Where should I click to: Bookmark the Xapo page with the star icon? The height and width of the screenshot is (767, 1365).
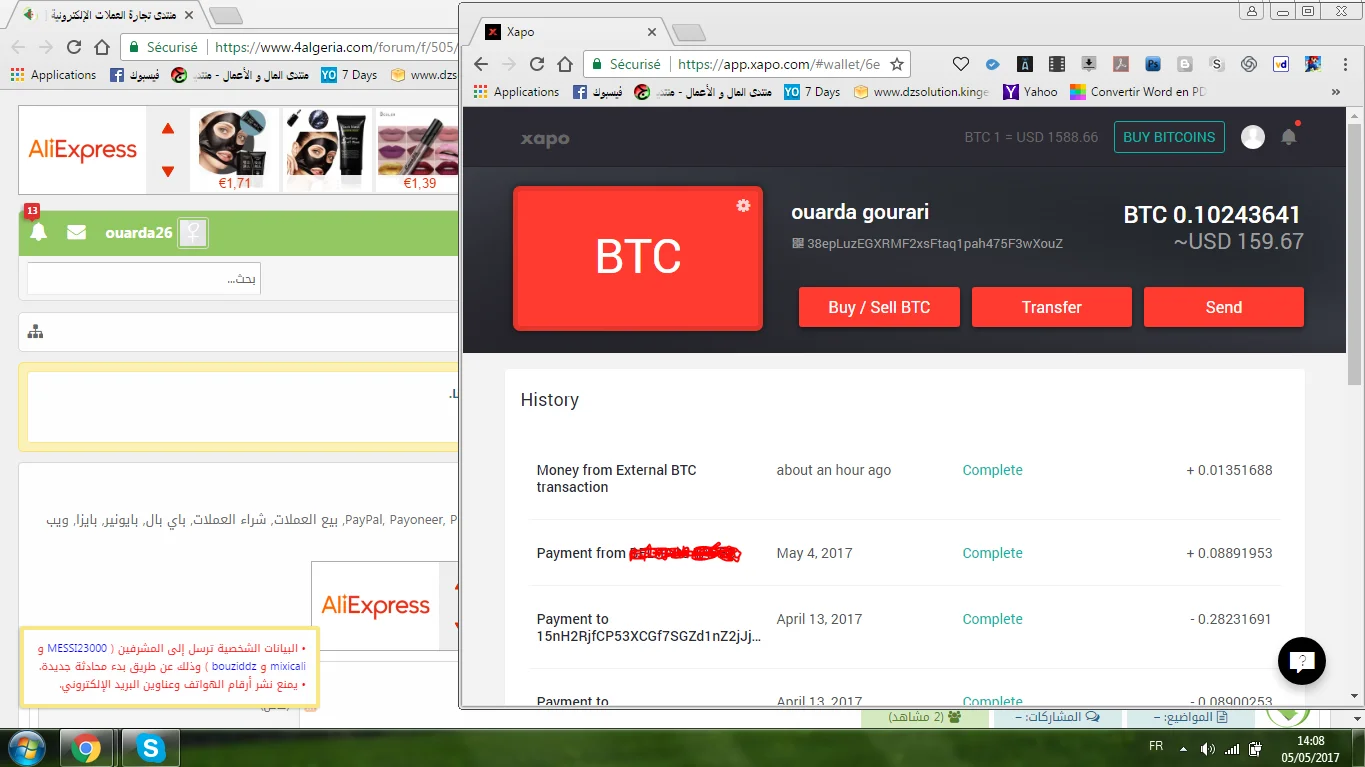click(897, 64)
